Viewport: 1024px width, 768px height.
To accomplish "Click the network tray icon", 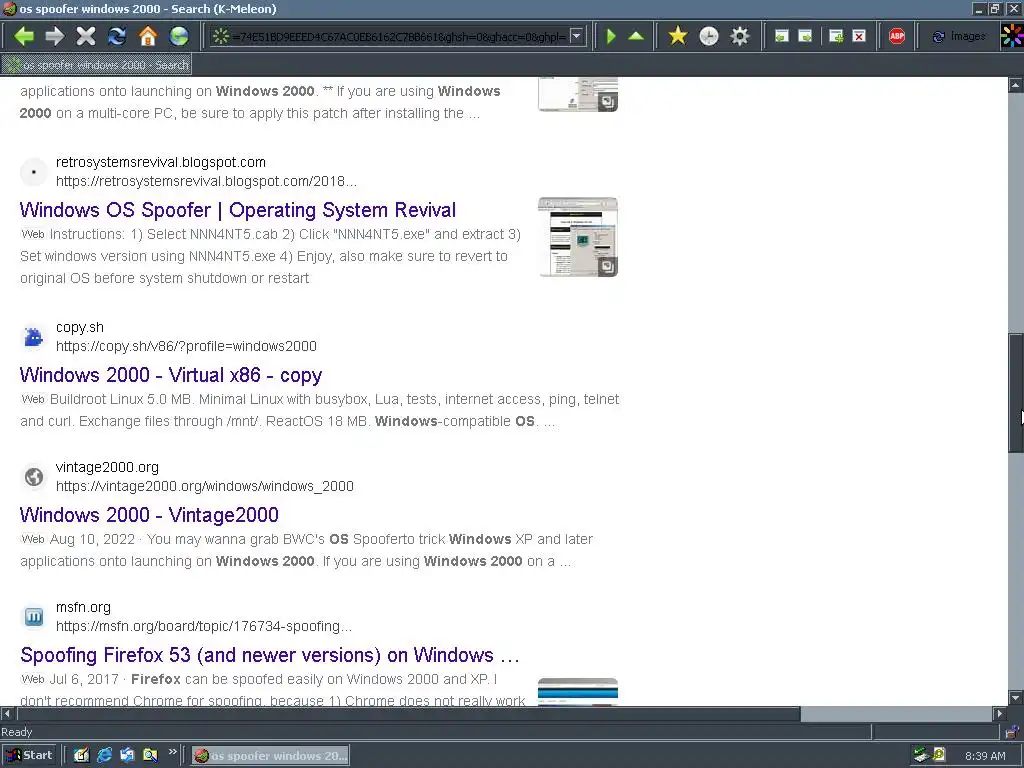I will (x=921, y=755).
